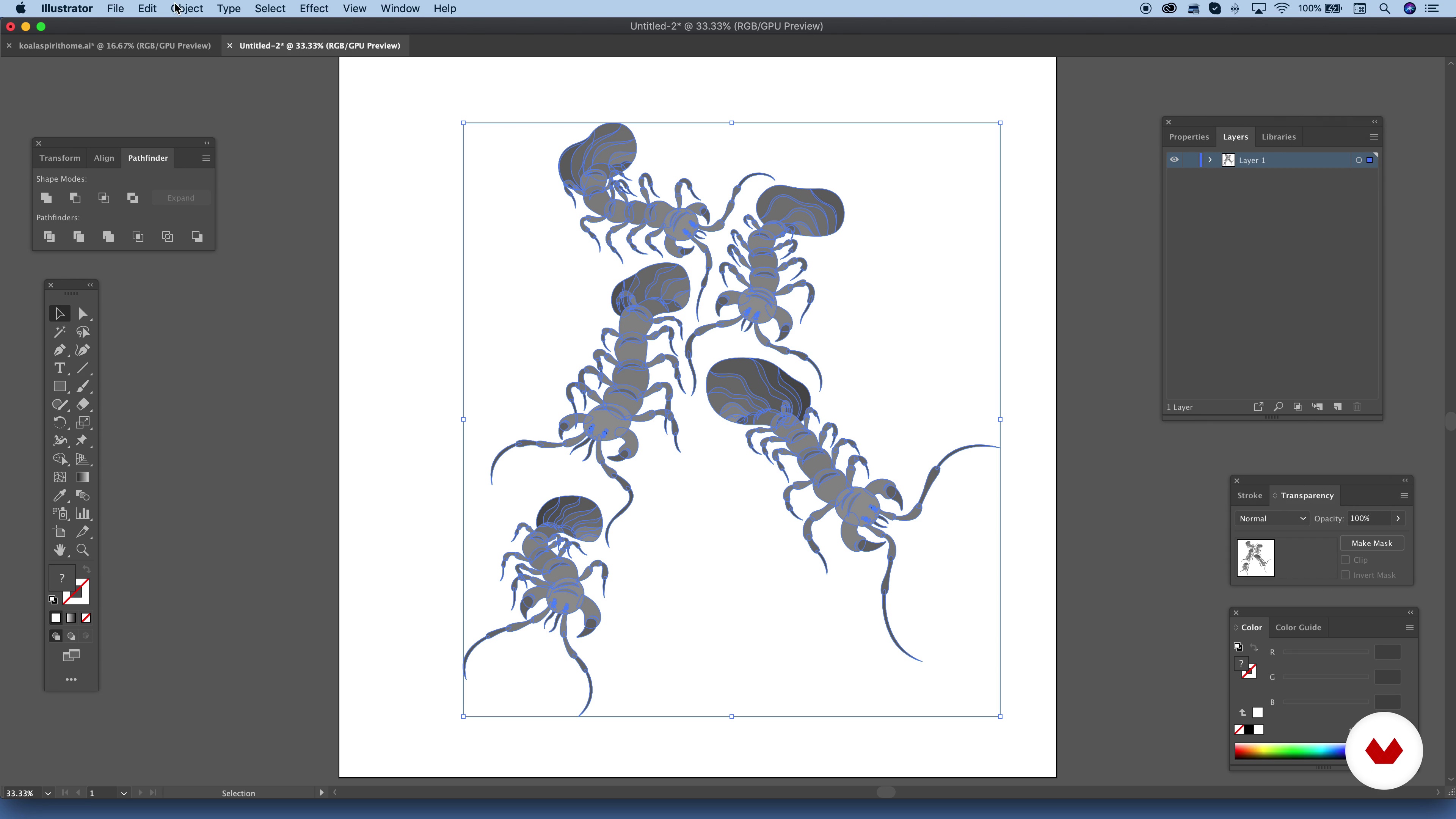Screen dimensions: 1456x819
Task: Open the artboard number dropdown
Action: tap(124, 793)
